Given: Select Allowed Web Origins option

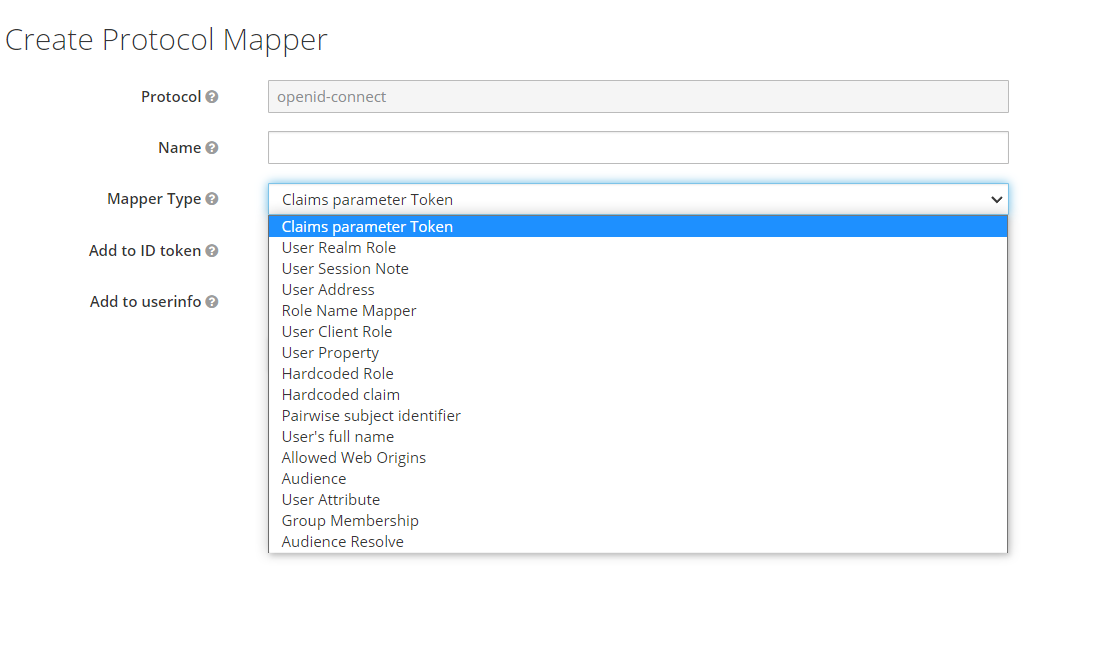Looking at the screenshot, I should [638, 458].
